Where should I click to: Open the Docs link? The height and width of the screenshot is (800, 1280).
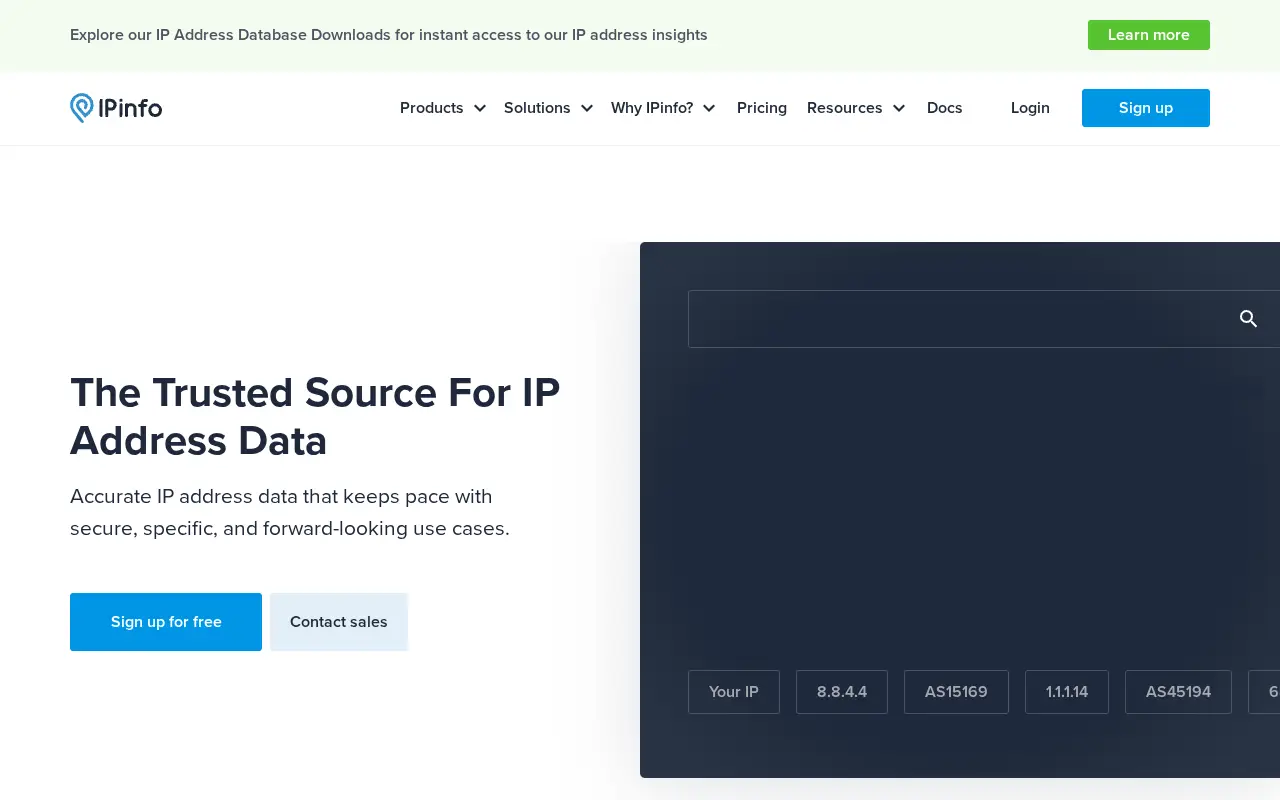click(945, 108)
